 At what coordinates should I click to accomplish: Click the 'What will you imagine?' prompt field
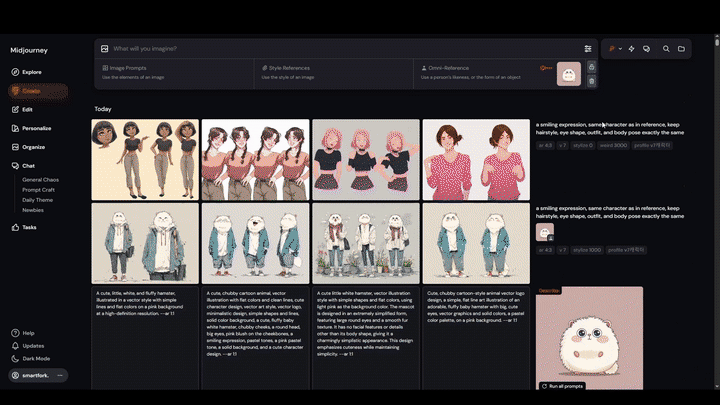click(344, 49)
